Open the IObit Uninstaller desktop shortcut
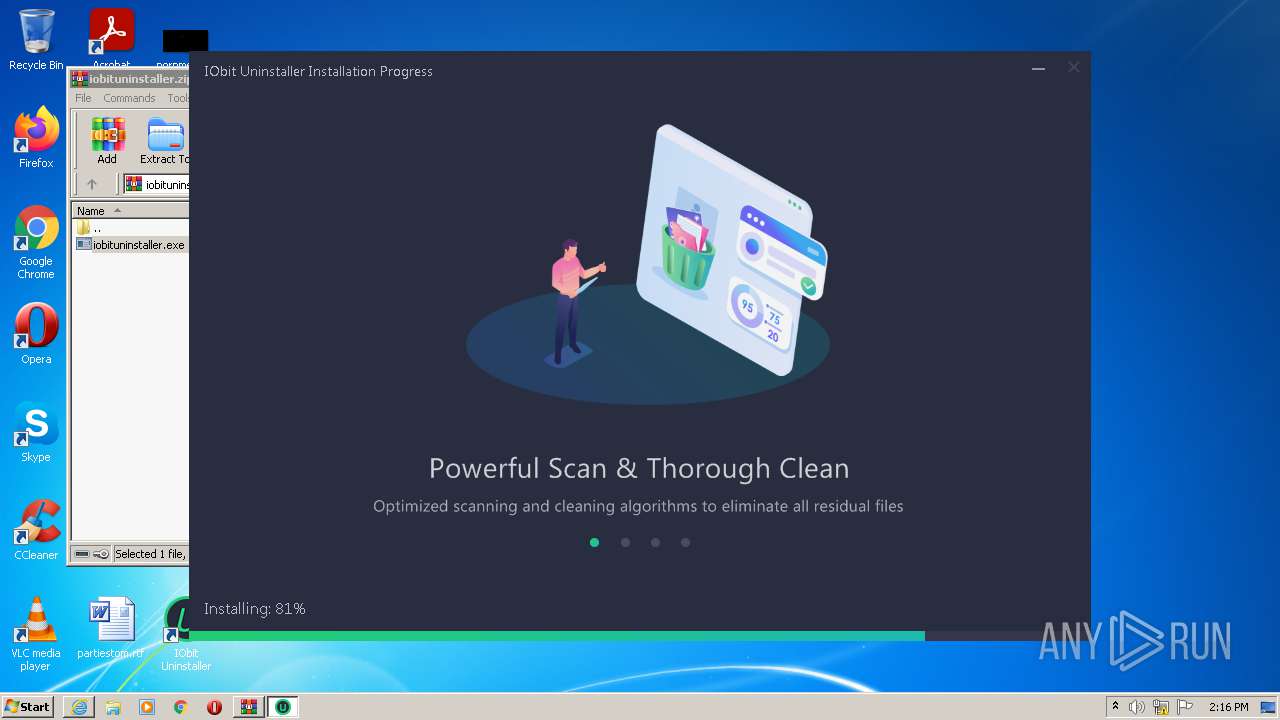Viewport: 1280px width, 720px height. click(x=180, y=634)
